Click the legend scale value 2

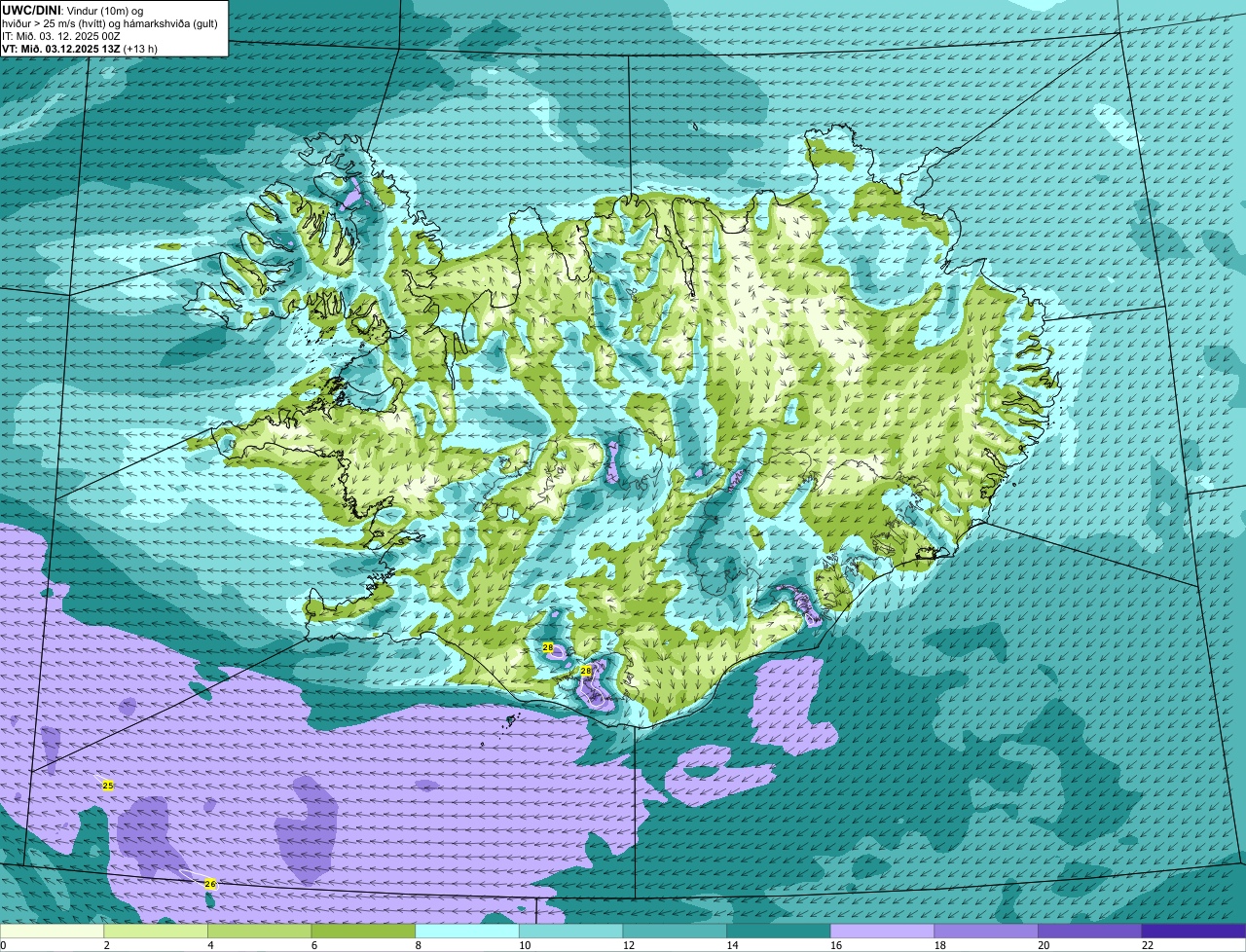pos(105,945)
